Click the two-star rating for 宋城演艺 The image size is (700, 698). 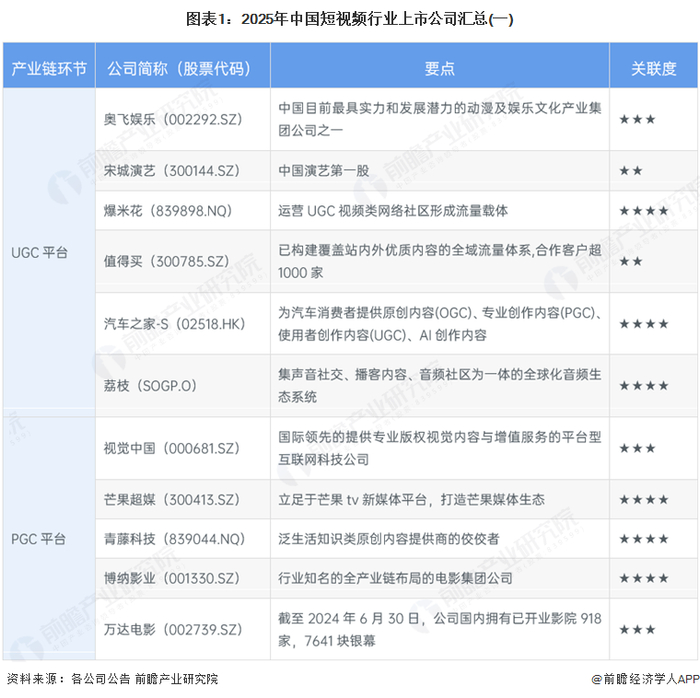(x=630, y=170)
